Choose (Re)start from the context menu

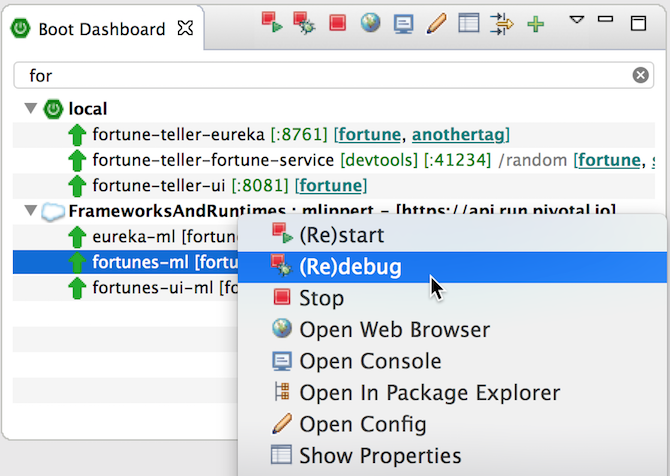341,236
